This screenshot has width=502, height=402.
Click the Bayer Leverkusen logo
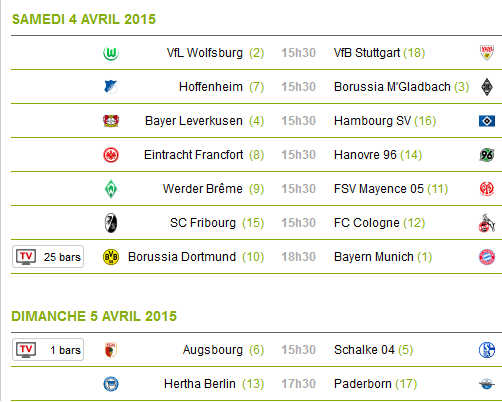click(111, 121)
